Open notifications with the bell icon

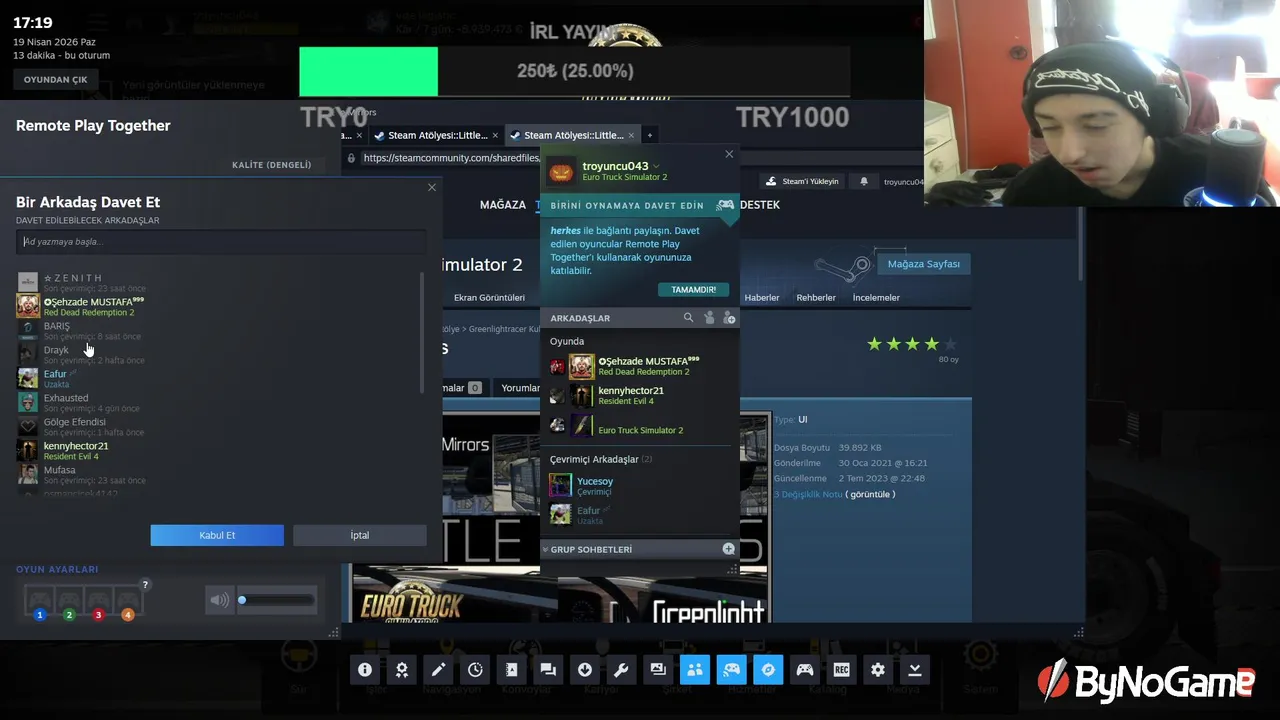click(864, 181)
